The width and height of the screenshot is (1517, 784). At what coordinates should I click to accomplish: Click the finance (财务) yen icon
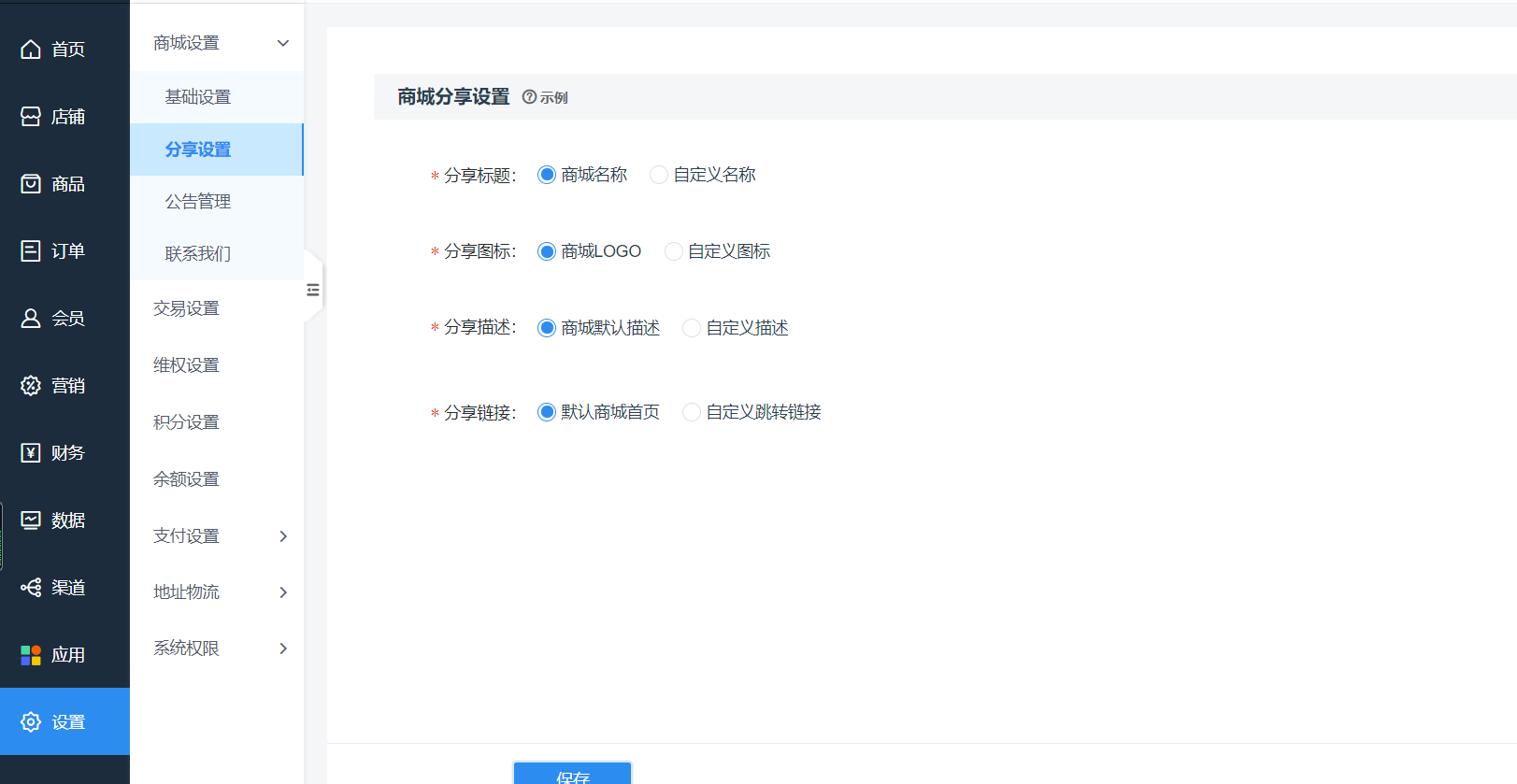[31, 453]
